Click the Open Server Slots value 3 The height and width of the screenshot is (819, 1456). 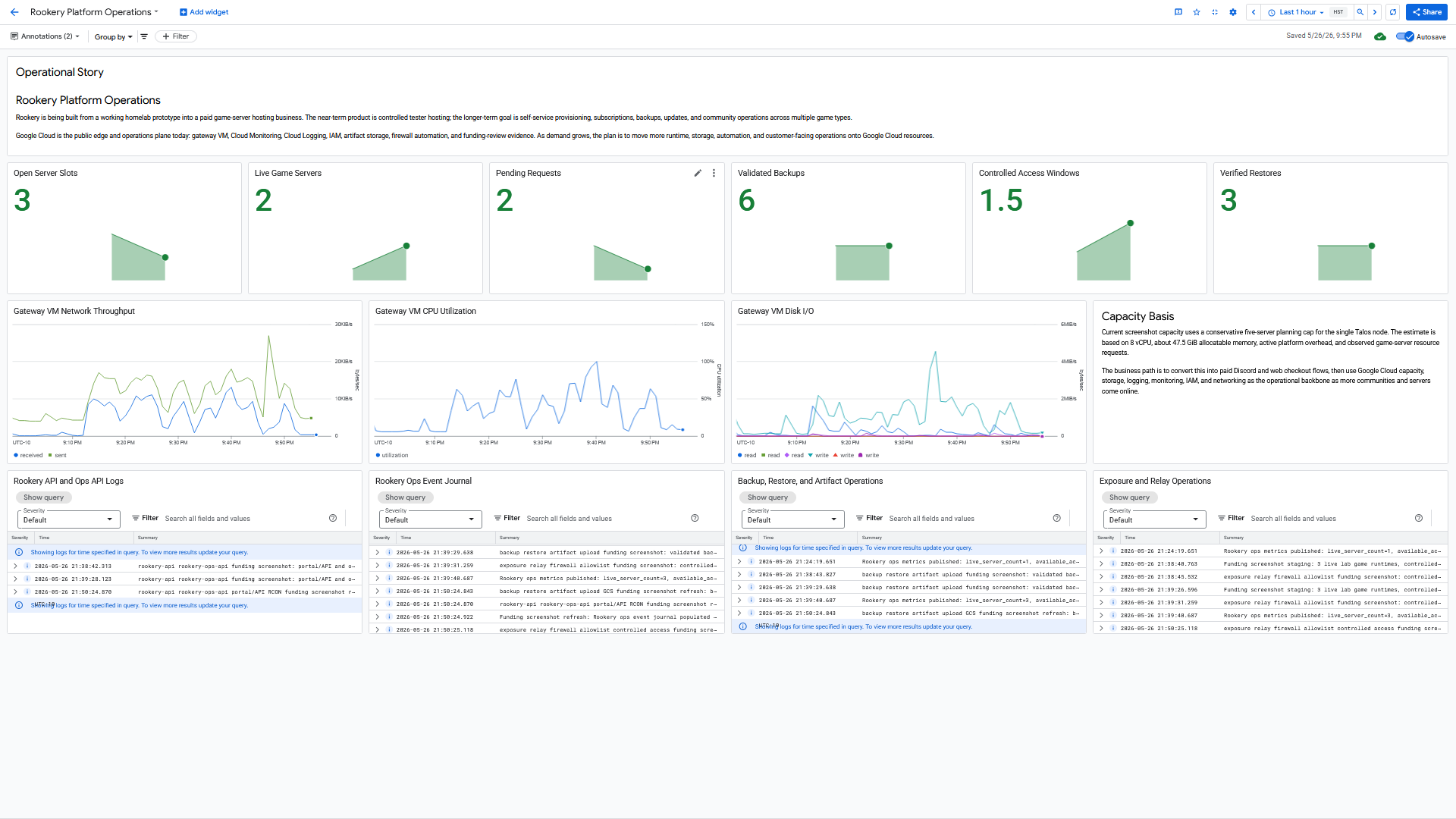point(22,200)
